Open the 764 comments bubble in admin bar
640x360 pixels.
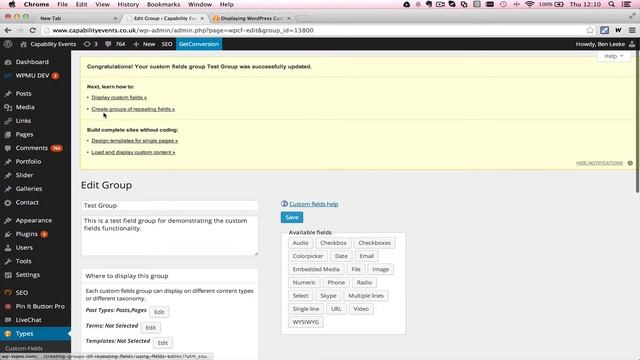tap(116, 44)
